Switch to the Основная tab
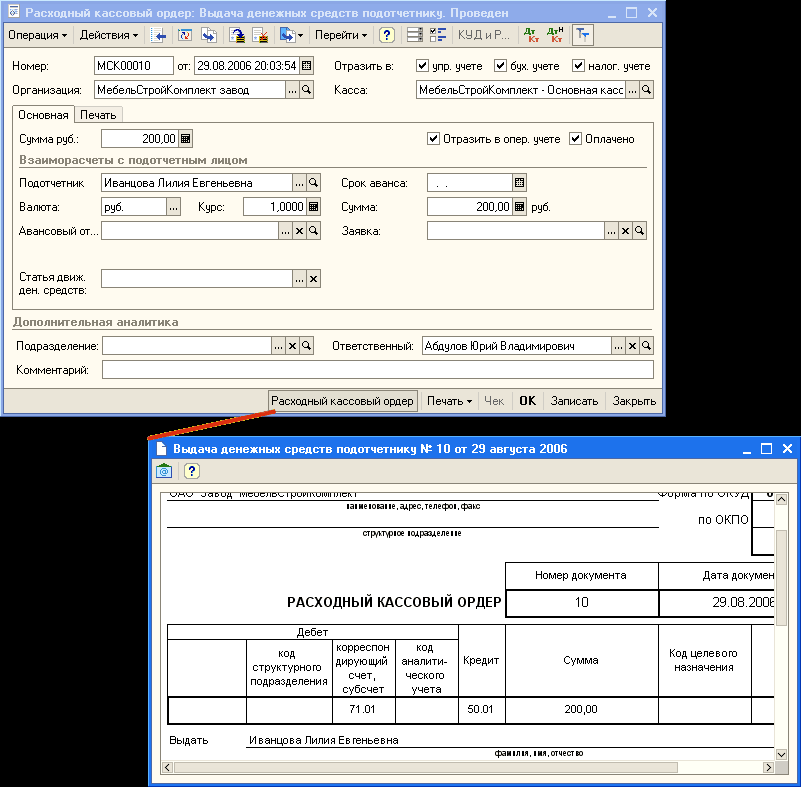Screen dimensions: 801x787 coord(43,115)
